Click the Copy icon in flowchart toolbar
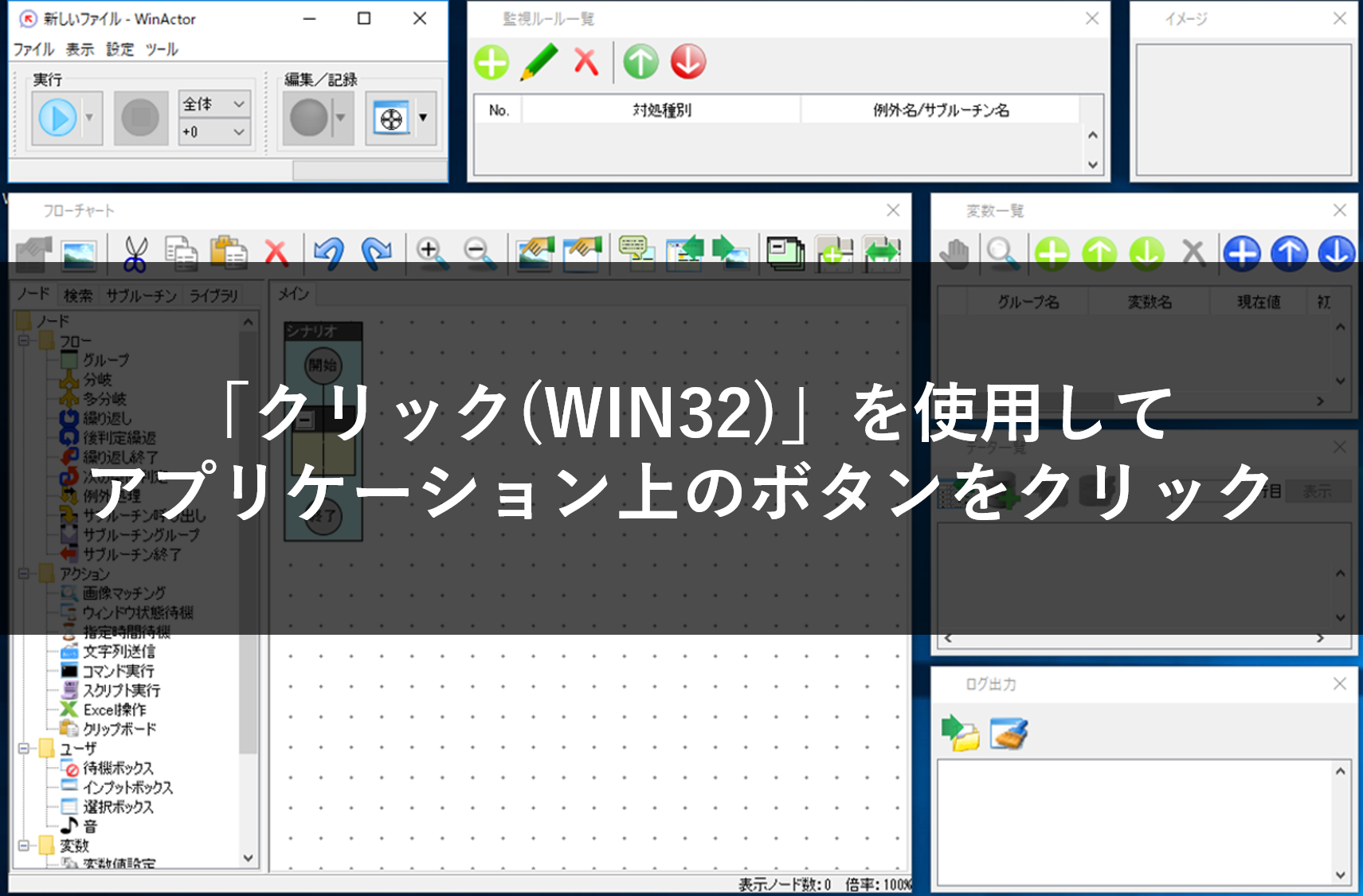This screenshot has height=896, width=1363. [x=182, y=253]
